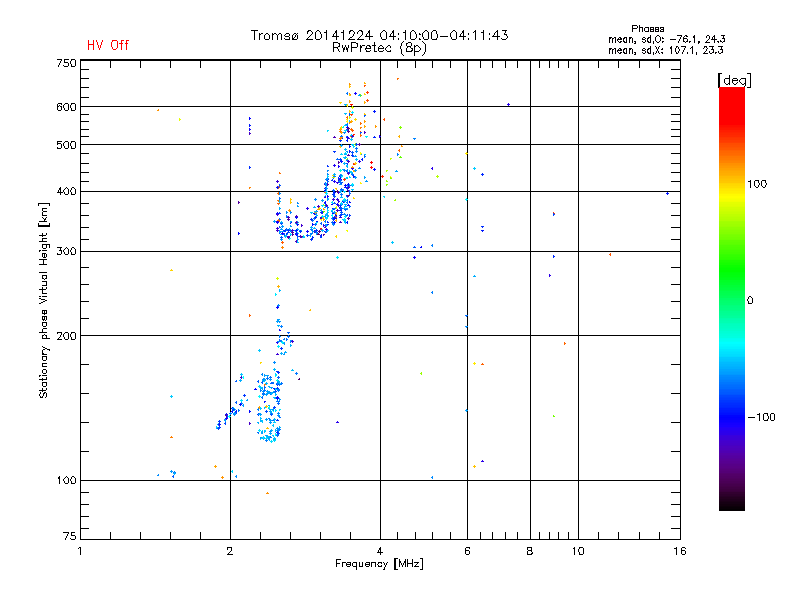
Task: Click the y-axis tick label "750"
Action: [66, 63]
